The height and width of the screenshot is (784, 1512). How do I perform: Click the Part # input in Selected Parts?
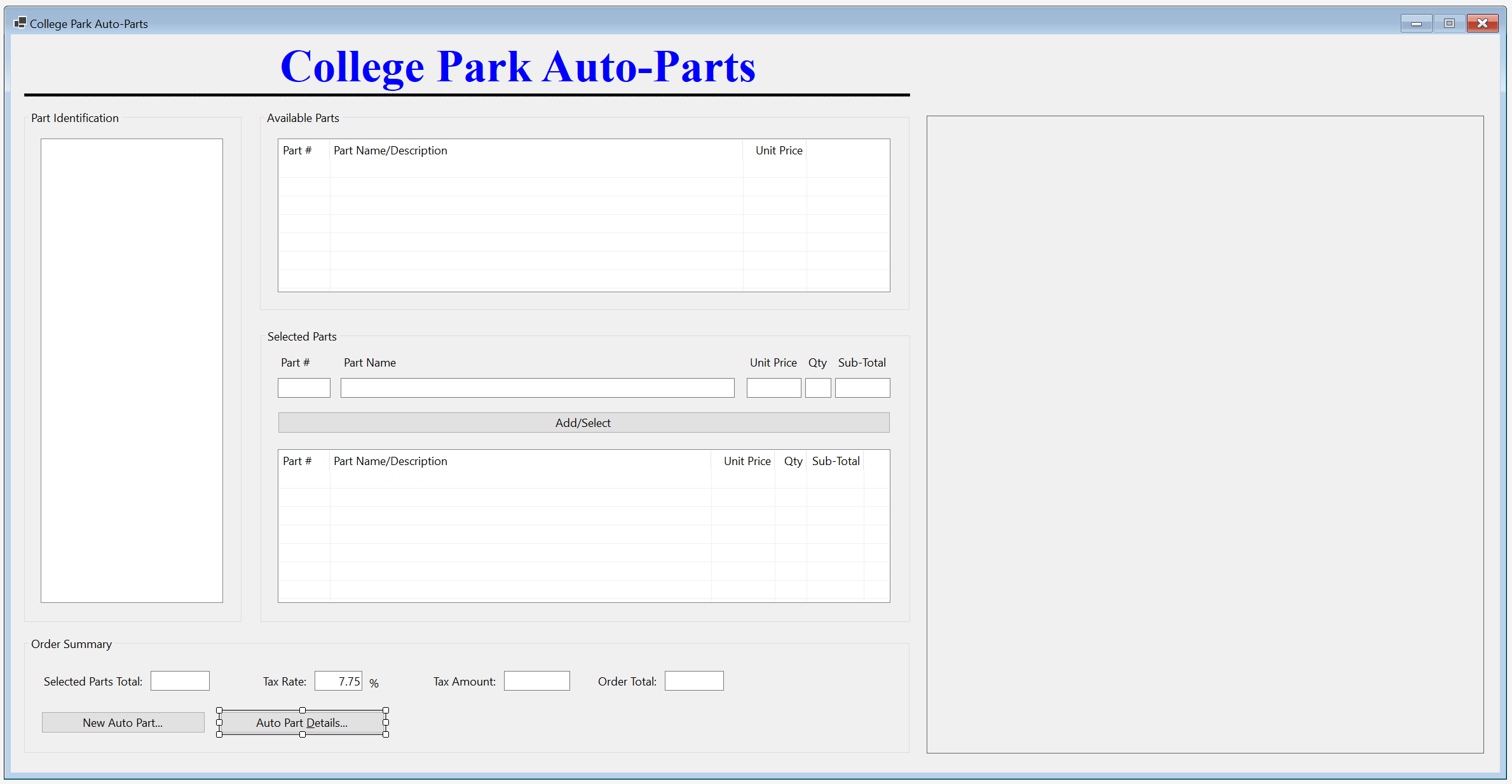tap(304, 388)
